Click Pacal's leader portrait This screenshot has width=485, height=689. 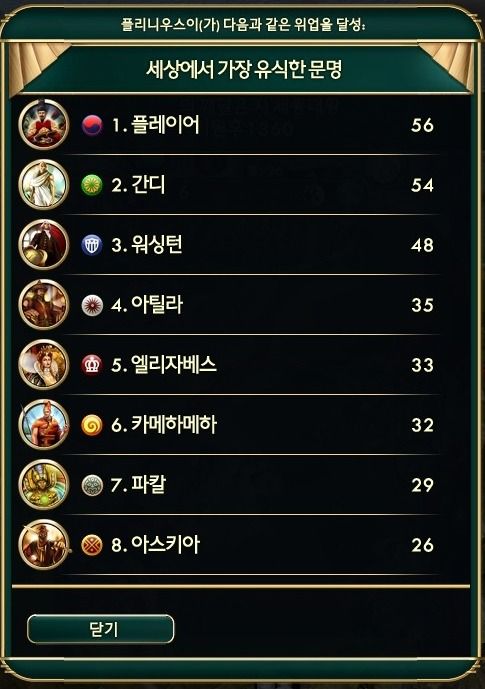point(43,484)
